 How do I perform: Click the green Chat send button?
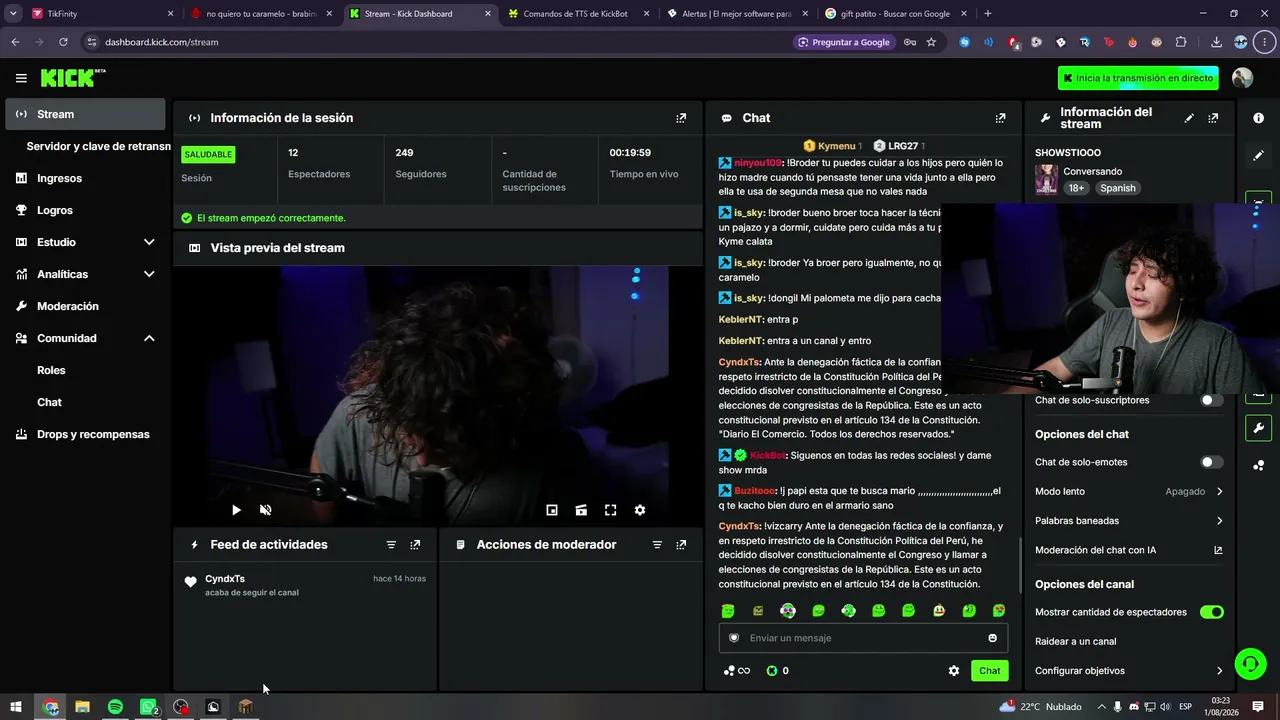[989, 671]
